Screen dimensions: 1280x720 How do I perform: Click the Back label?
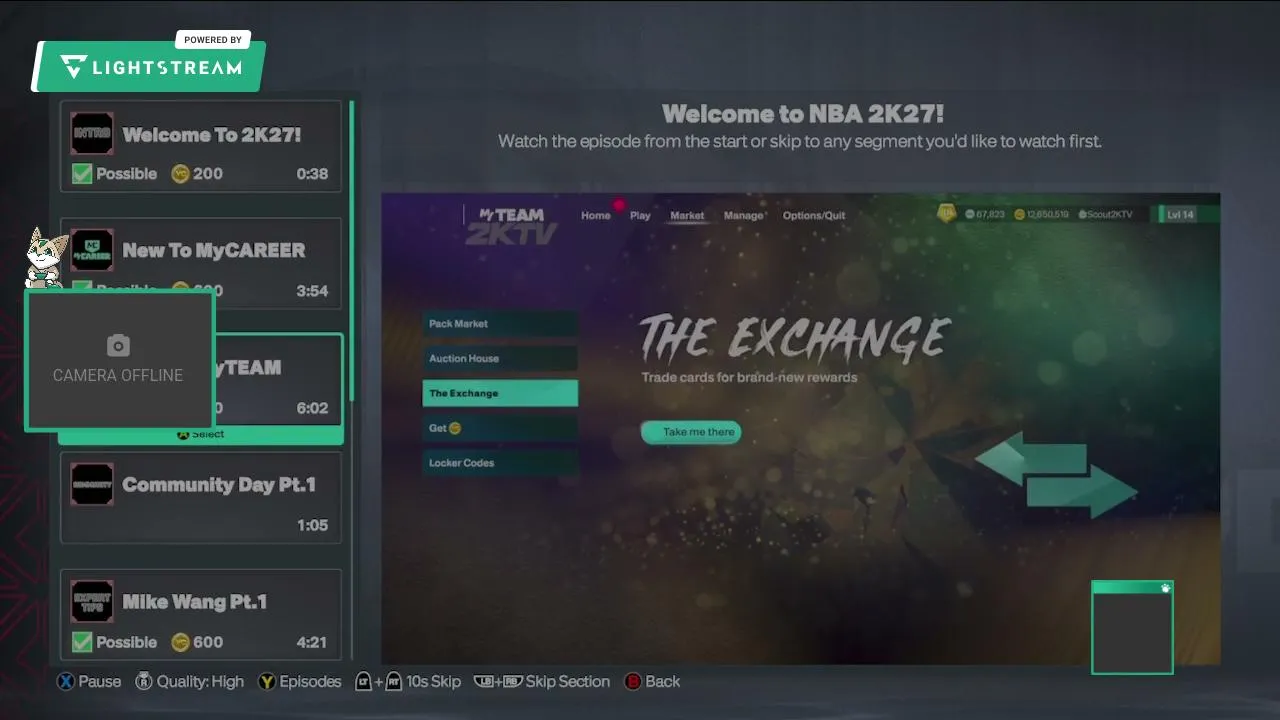(x=663, y=681)
